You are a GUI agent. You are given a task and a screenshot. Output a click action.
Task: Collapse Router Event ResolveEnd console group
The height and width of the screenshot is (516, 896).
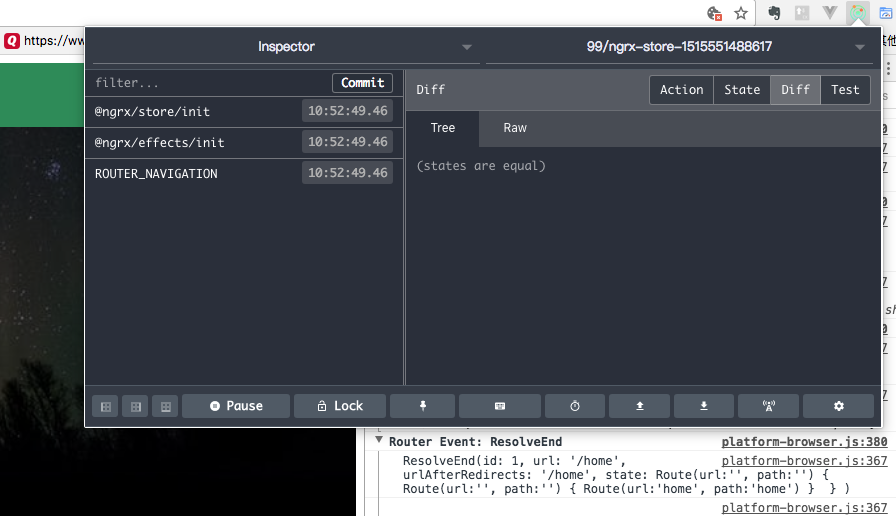tap(379, 440)
